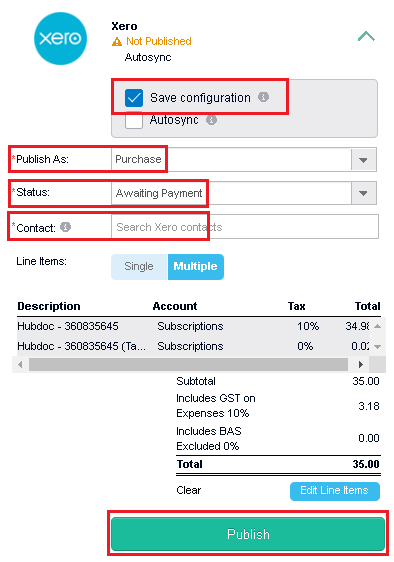The image size is (394, 562).
Task: Click the Xero logo icon
Action: click(60, 38)
